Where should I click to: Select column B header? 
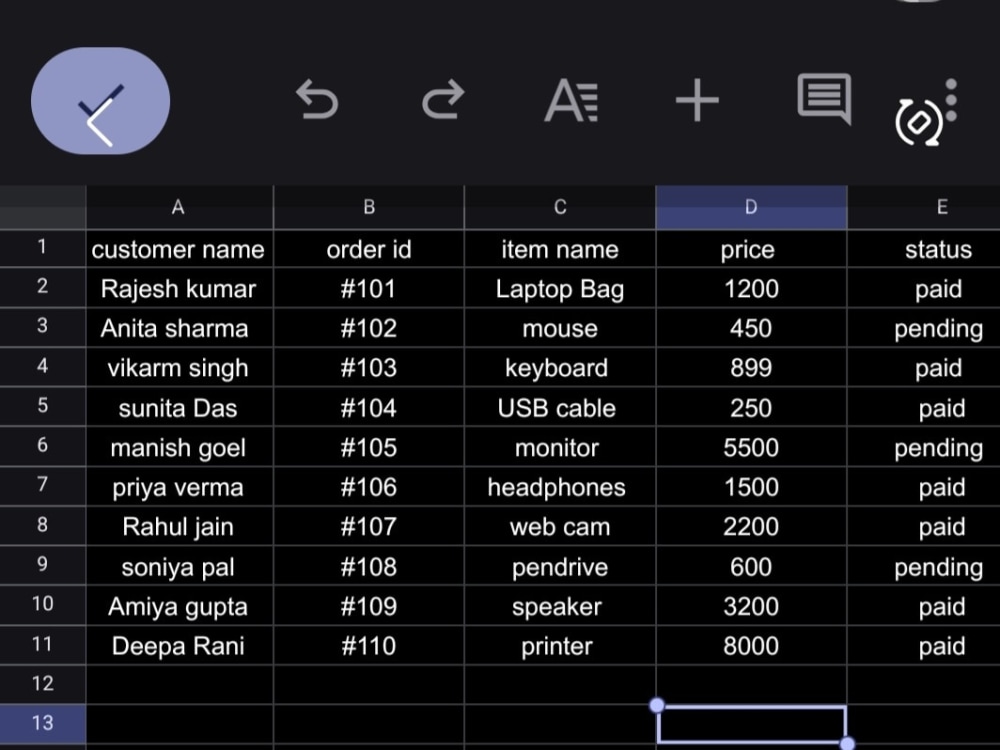pos(369,207)
